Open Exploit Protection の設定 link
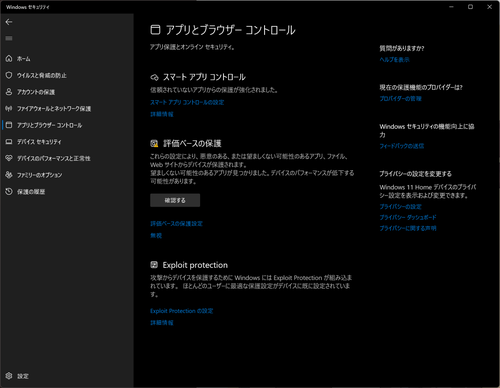The height and width of the screenshot is (388, 500). [x=181, y=311]
